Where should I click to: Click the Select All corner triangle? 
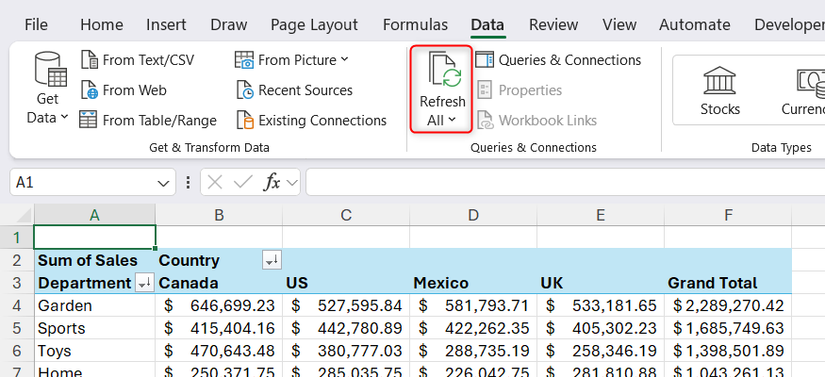24,215
